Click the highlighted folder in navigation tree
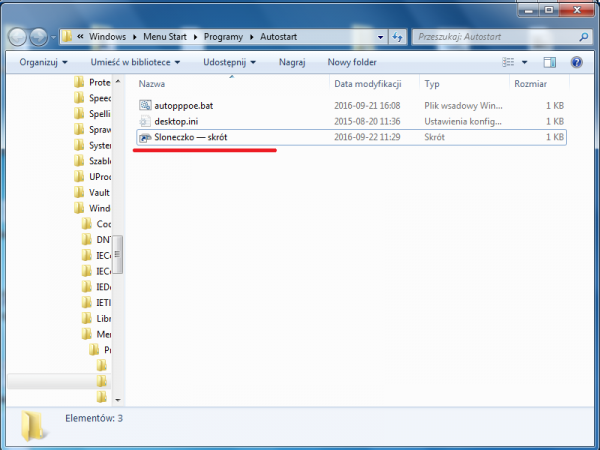Viewport: 600px width, 450px height. pyautogui.click(x=59, y=381)
